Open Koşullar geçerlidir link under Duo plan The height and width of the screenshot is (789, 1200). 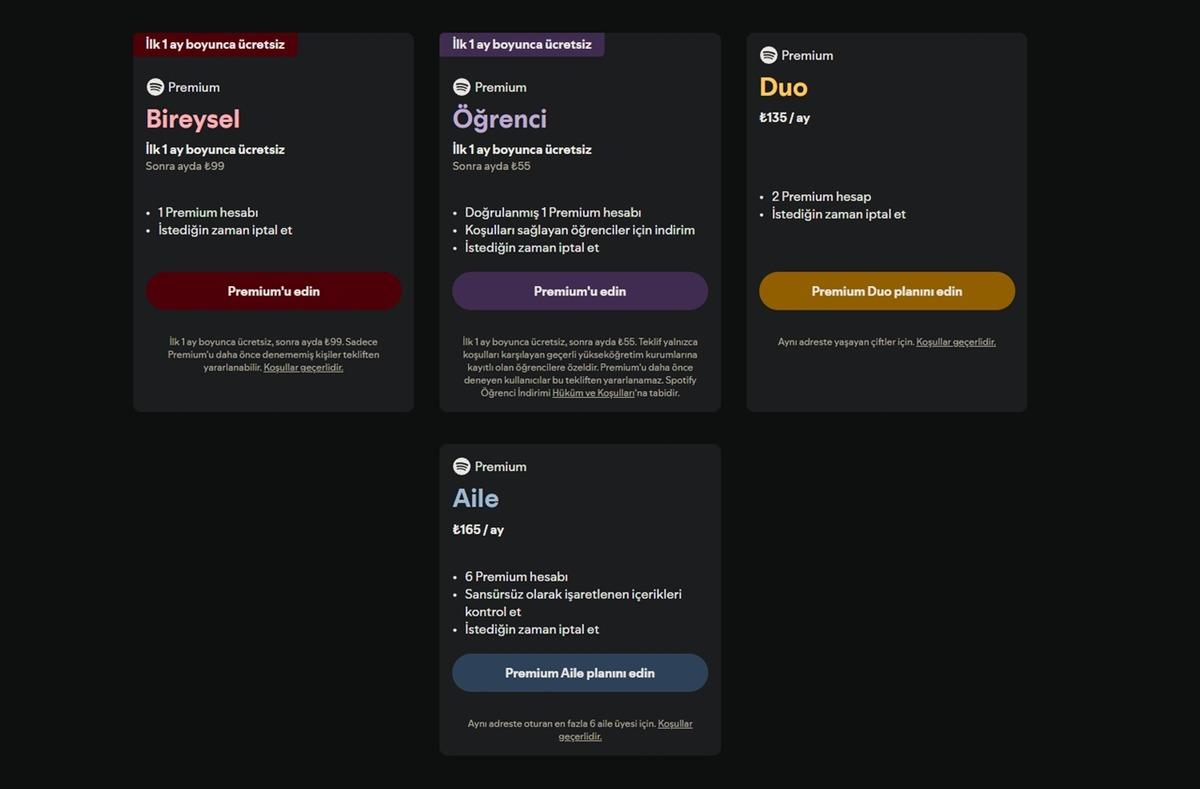click(x=955, y=342)
